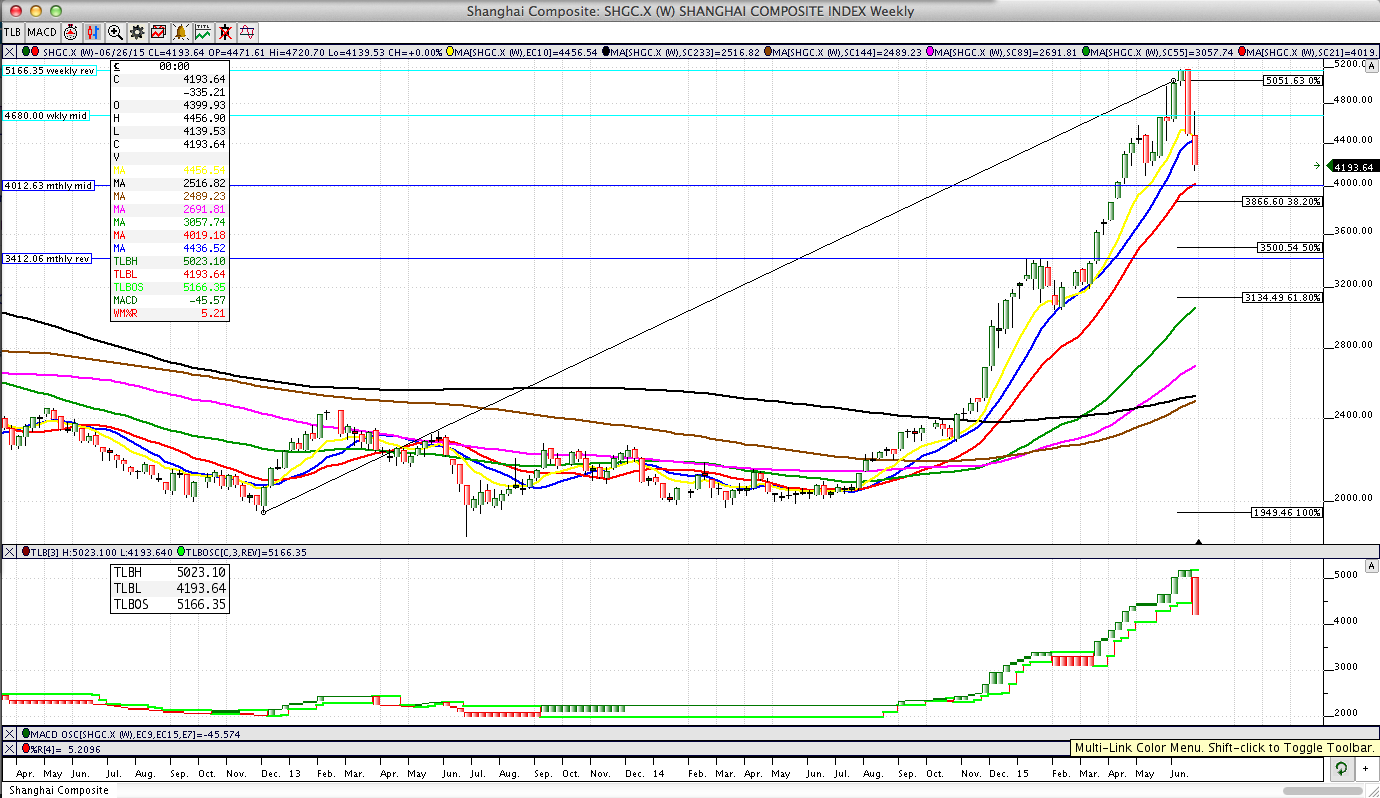Close the MACD OSC pane
Viewport: 1380px width, 798px height.
click(9, 734)
